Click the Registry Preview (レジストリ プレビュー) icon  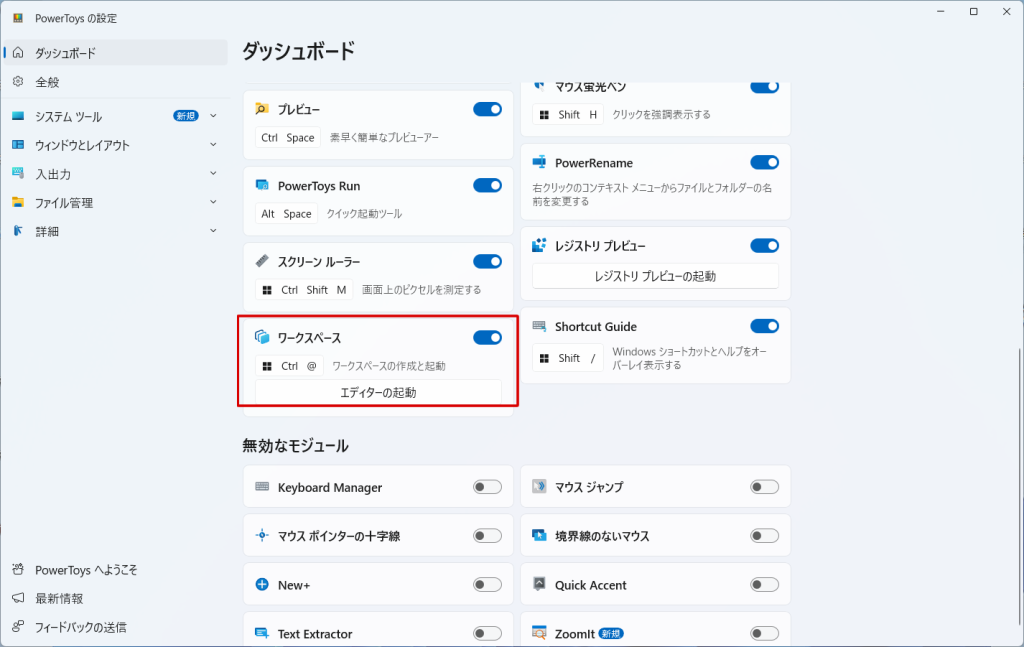[539, 245]
